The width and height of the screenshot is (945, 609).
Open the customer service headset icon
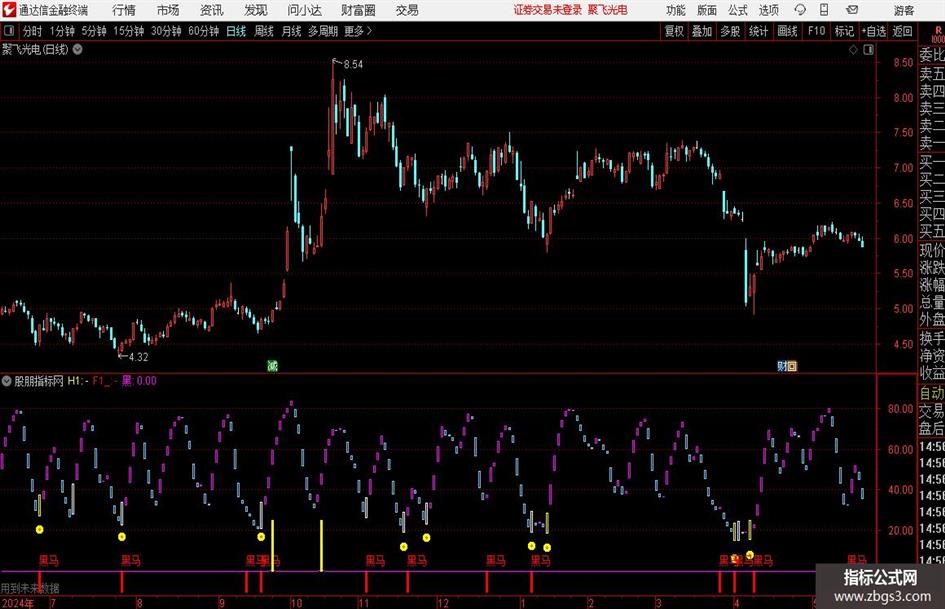(x=800, y=10)
